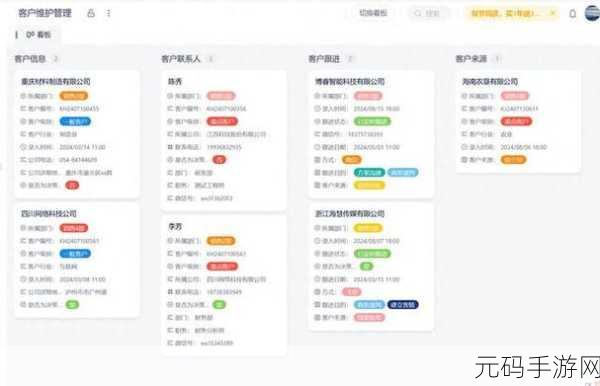Open the 海南农垦有限公司 source card

(x=518, y=122)
